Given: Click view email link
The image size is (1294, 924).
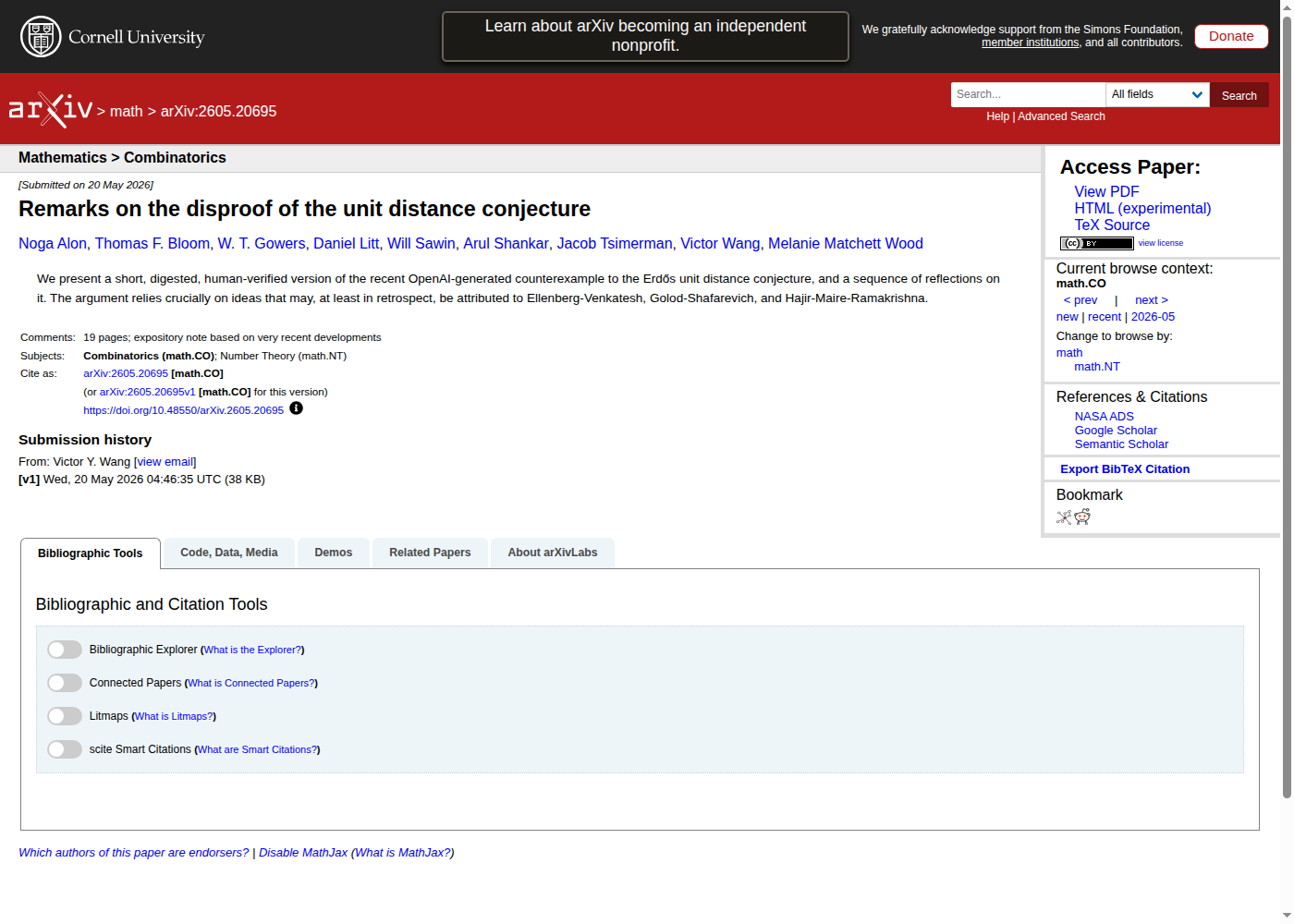Looking at the screenshot, I should (x=165, y=462).
